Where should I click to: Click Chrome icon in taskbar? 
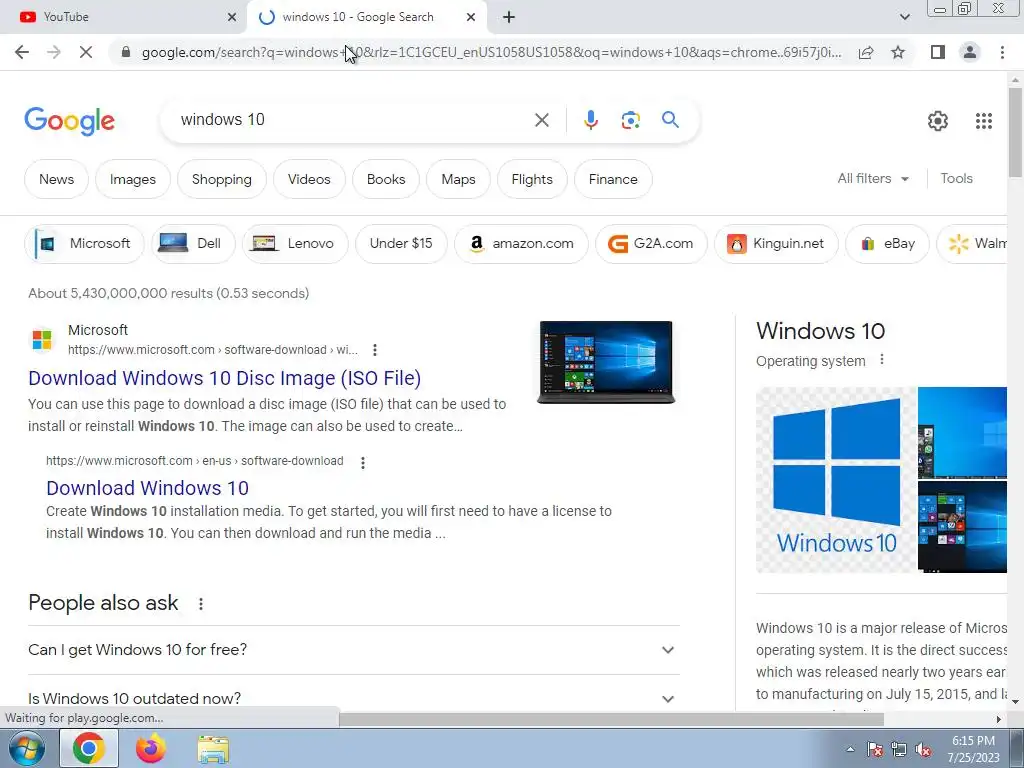click(89, 748)
